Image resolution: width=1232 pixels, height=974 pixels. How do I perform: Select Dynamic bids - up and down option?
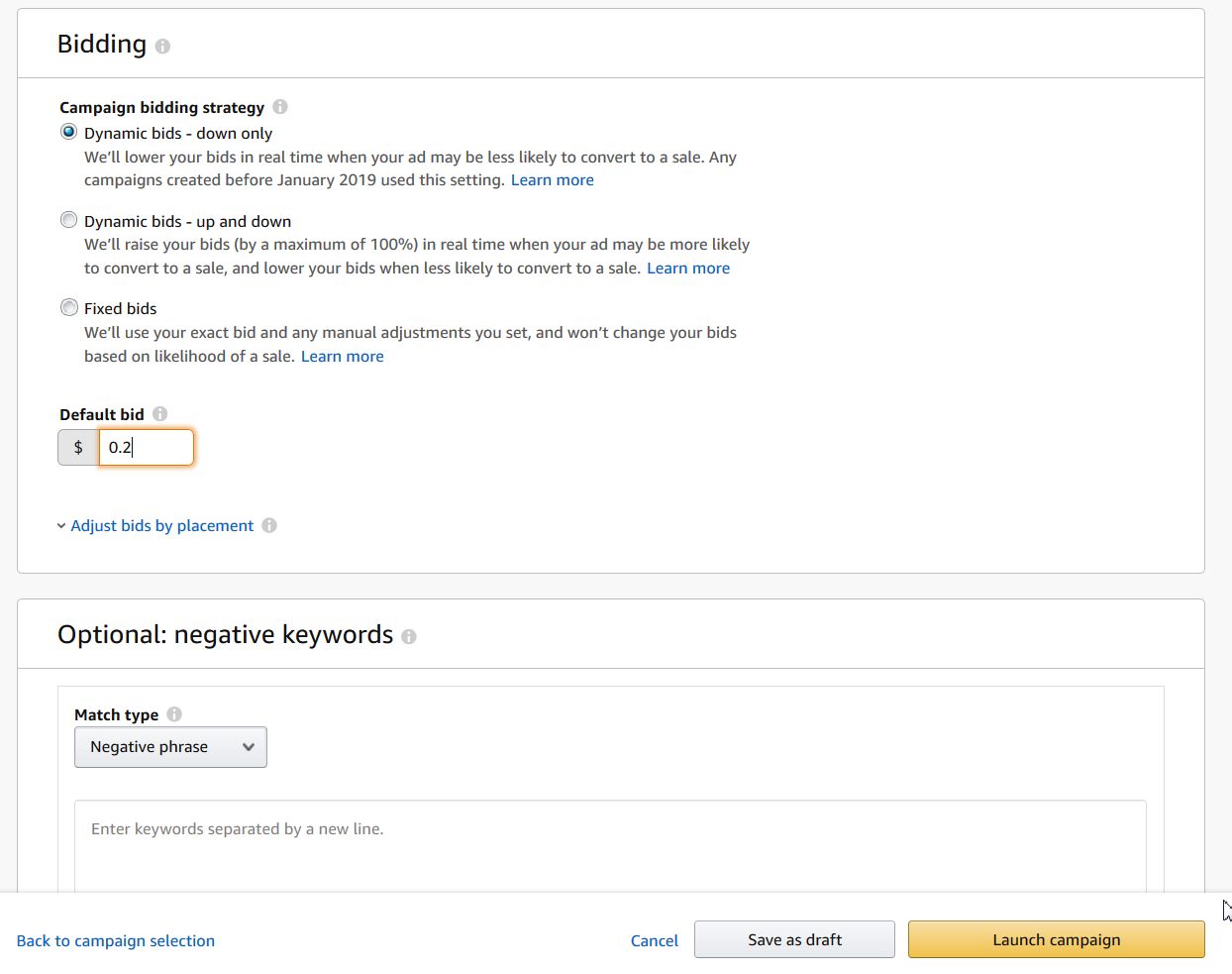click(69, 221)
